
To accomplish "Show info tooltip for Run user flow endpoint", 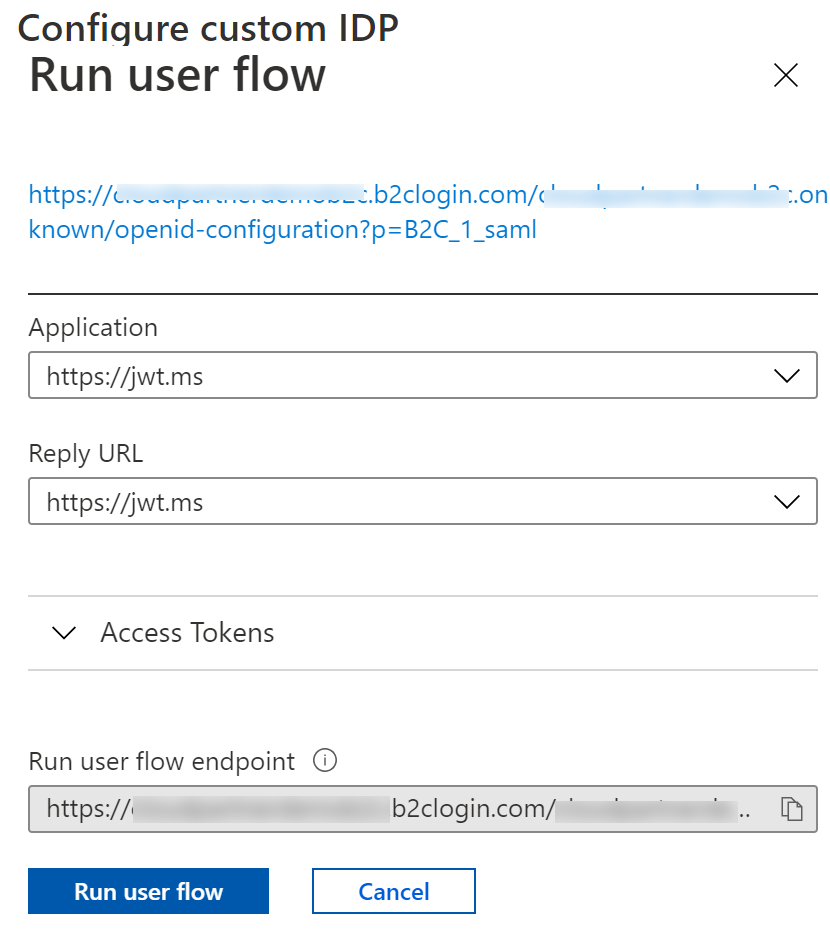I will 325,761.
